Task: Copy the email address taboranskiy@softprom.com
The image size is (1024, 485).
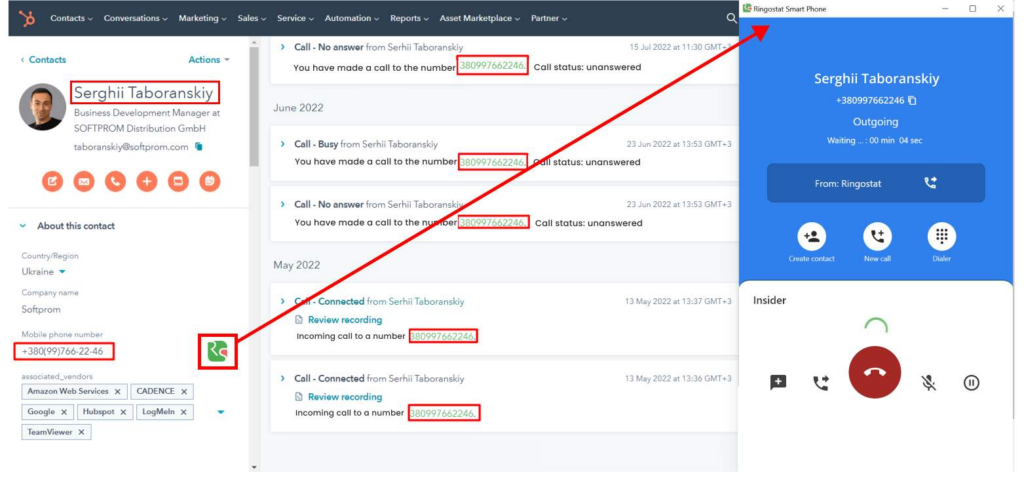Action: [199, 147]
